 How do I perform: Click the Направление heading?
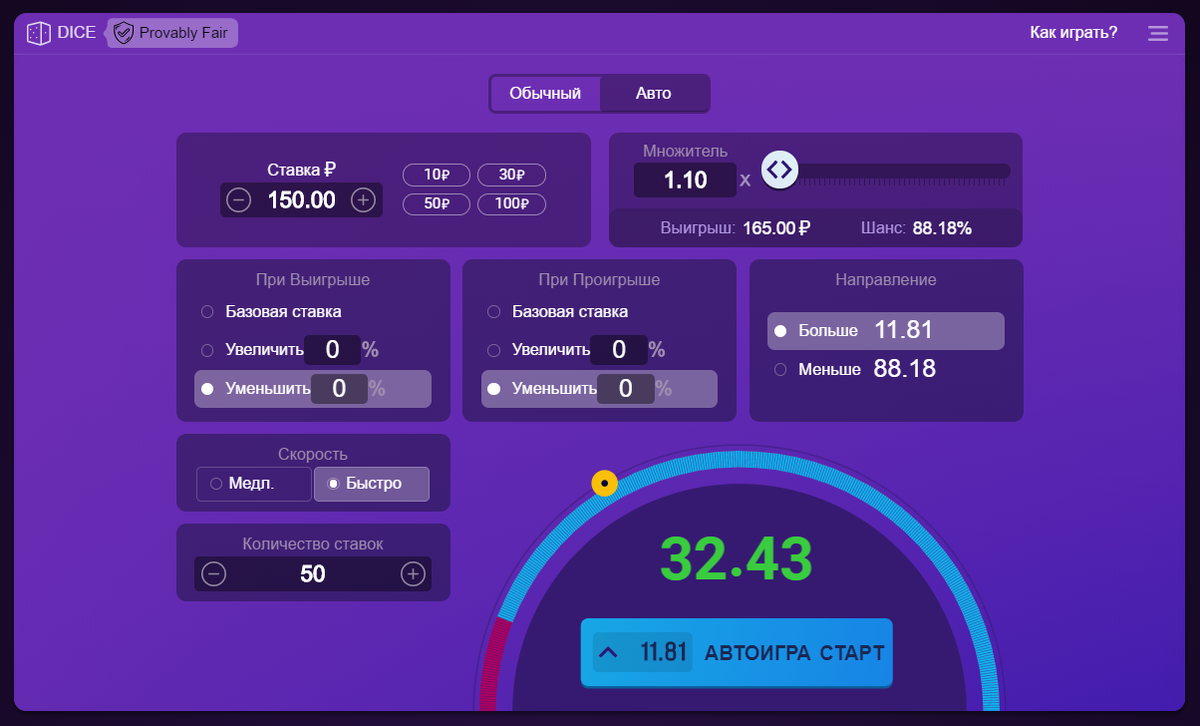point(886,280)
